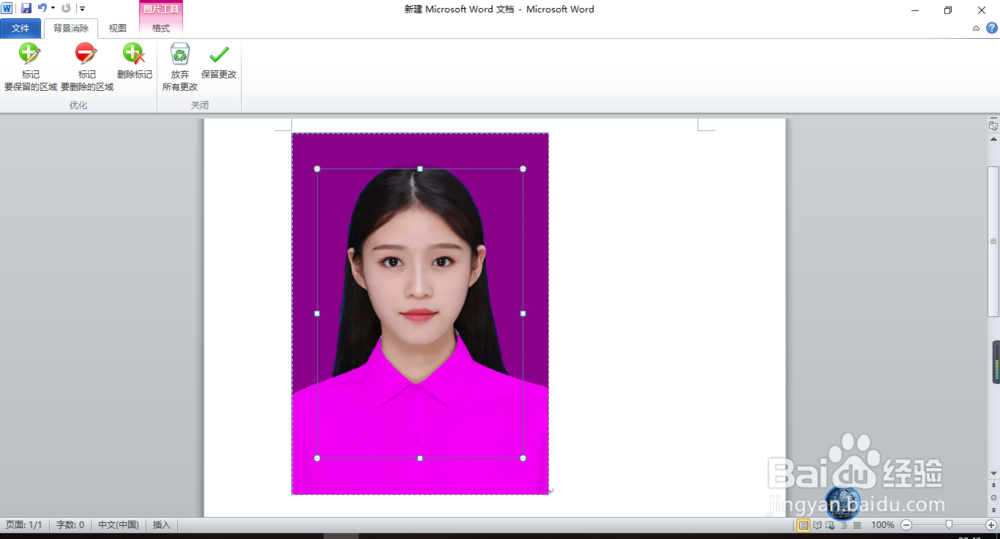Screen dimensions: 1000x539
Task: Open the undo history dropdown arrow
Action: pyautogui.click(x=53, y=8)
